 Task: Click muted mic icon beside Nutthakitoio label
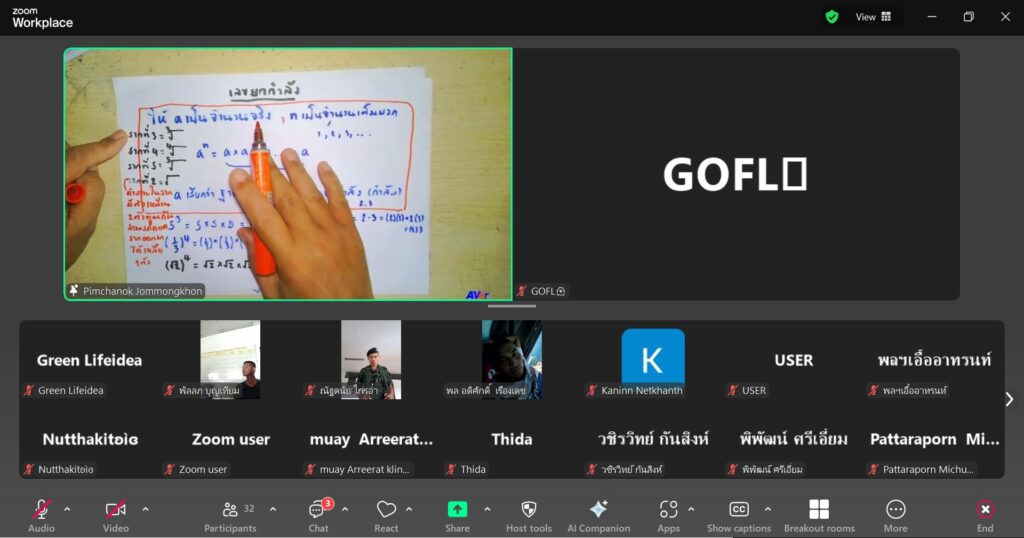coord(29,469)
